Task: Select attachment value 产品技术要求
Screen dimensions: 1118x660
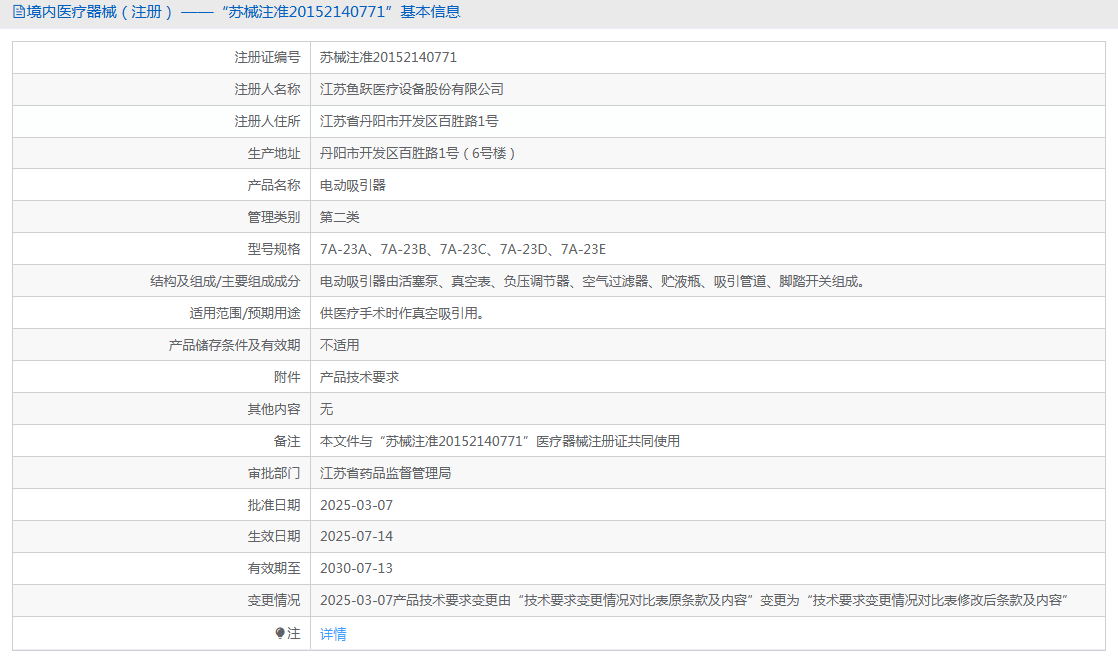Action: [359, 377]
